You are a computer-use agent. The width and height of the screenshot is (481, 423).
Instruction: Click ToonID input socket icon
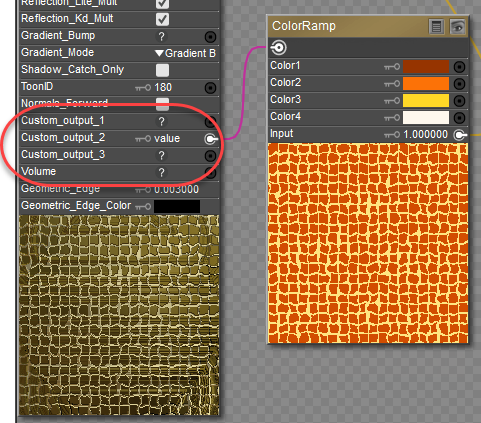[210, 88]
